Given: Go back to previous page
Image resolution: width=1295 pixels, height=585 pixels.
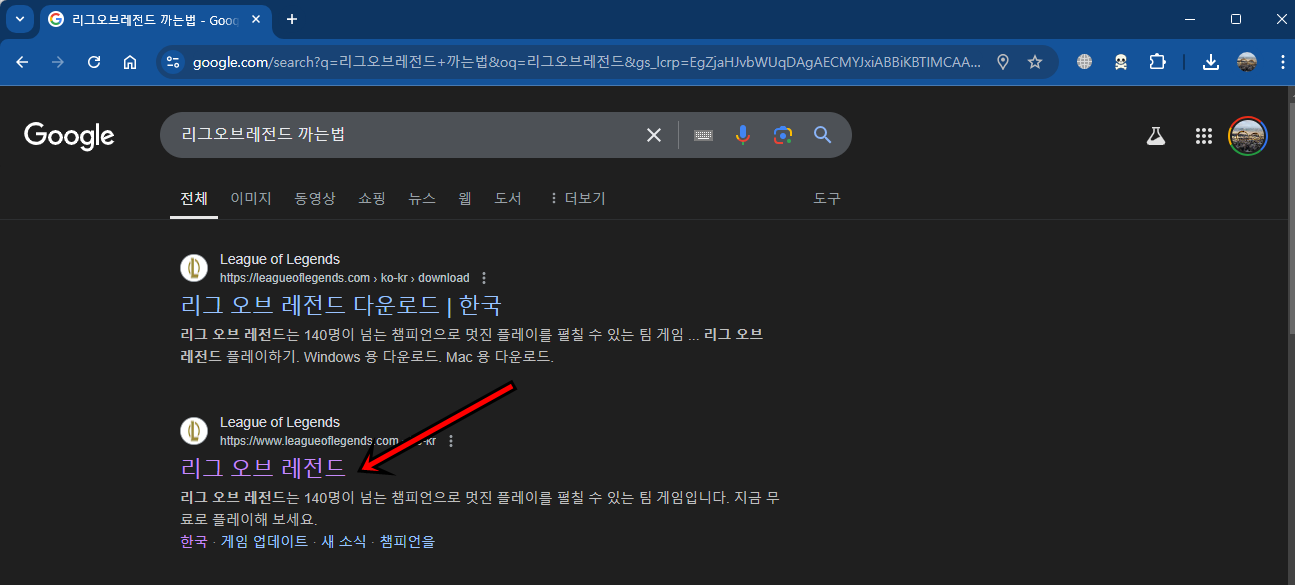Looking at the screenshot, I should click(x=22, y=62).
